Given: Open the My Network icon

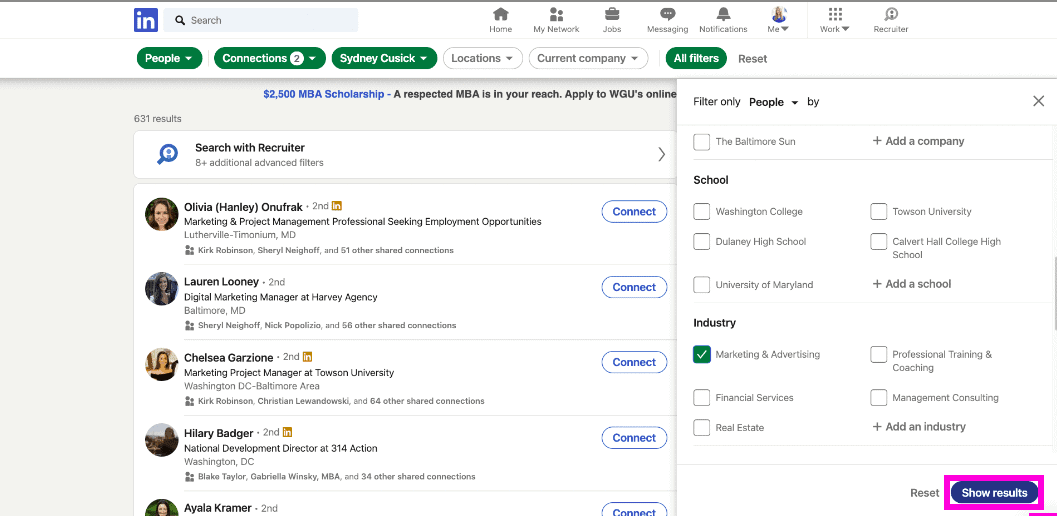Looking at the screenshot, I should coord(556,14).
